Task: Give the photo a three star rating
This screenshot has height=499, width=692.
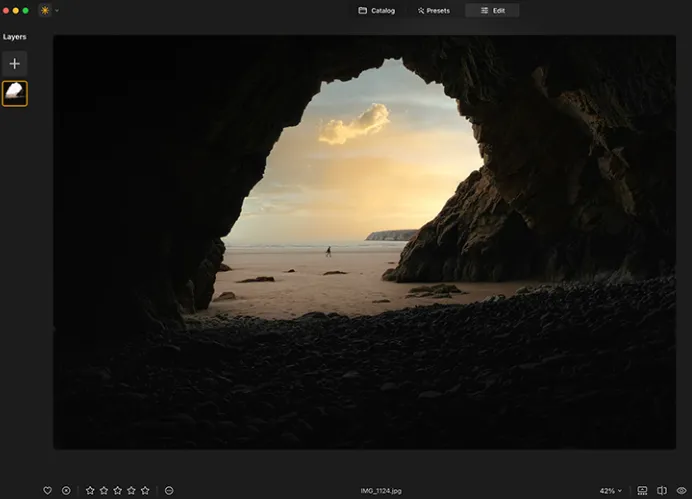Action: click(x=117, y=491)
